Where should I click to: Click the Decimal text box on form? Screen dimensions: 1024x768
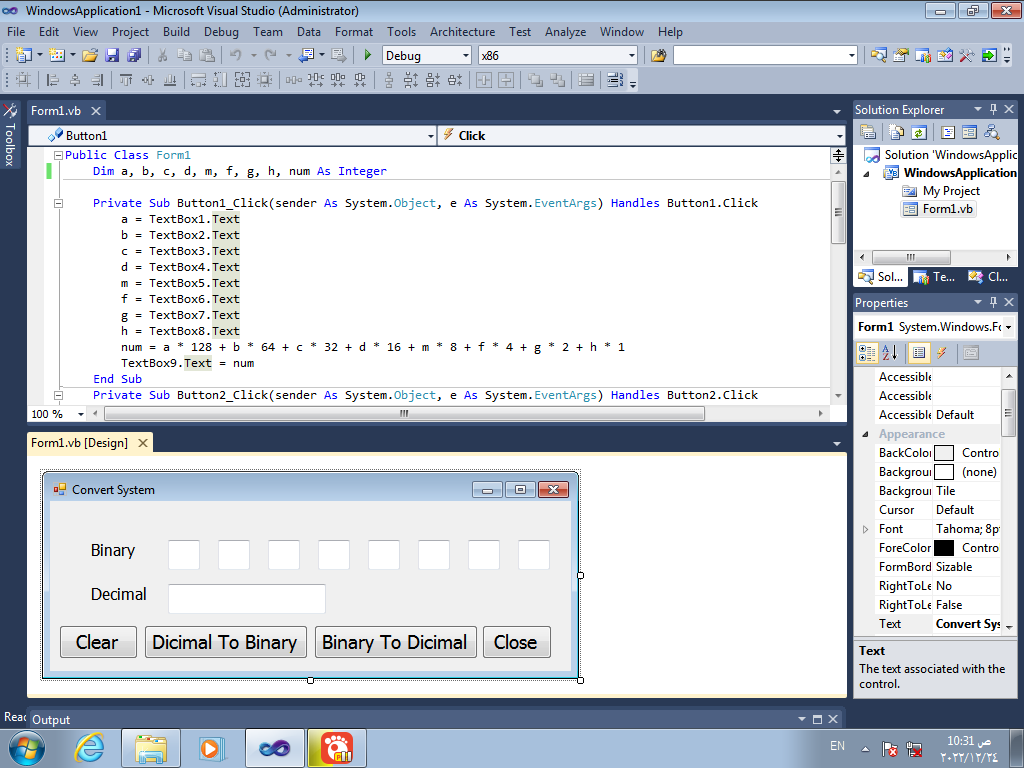pyautogui.click(x=247, y=598)
